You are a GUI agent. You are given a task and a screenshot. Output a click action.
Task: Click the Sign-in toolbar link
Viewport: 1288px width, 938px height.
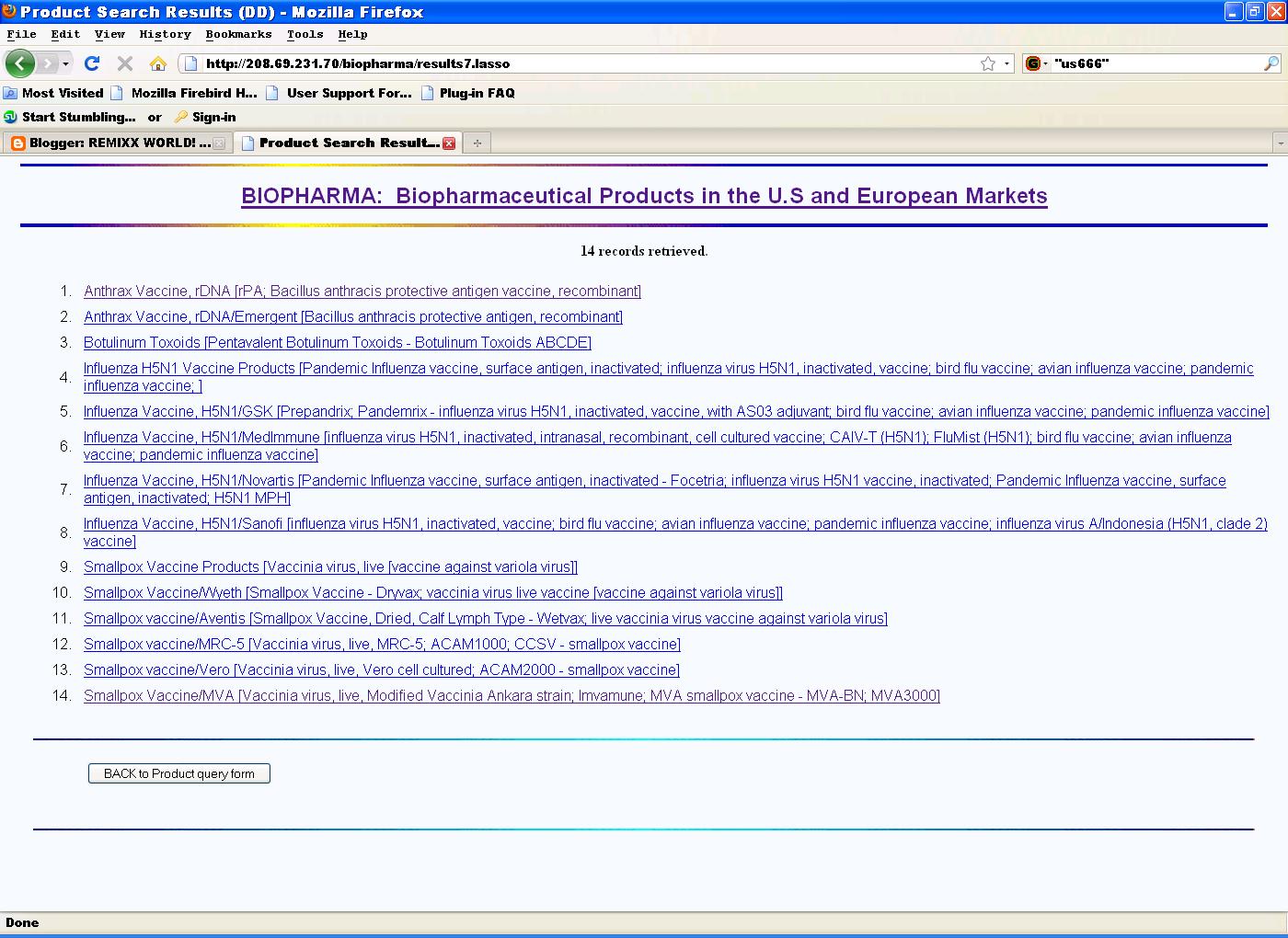point(214,117)
